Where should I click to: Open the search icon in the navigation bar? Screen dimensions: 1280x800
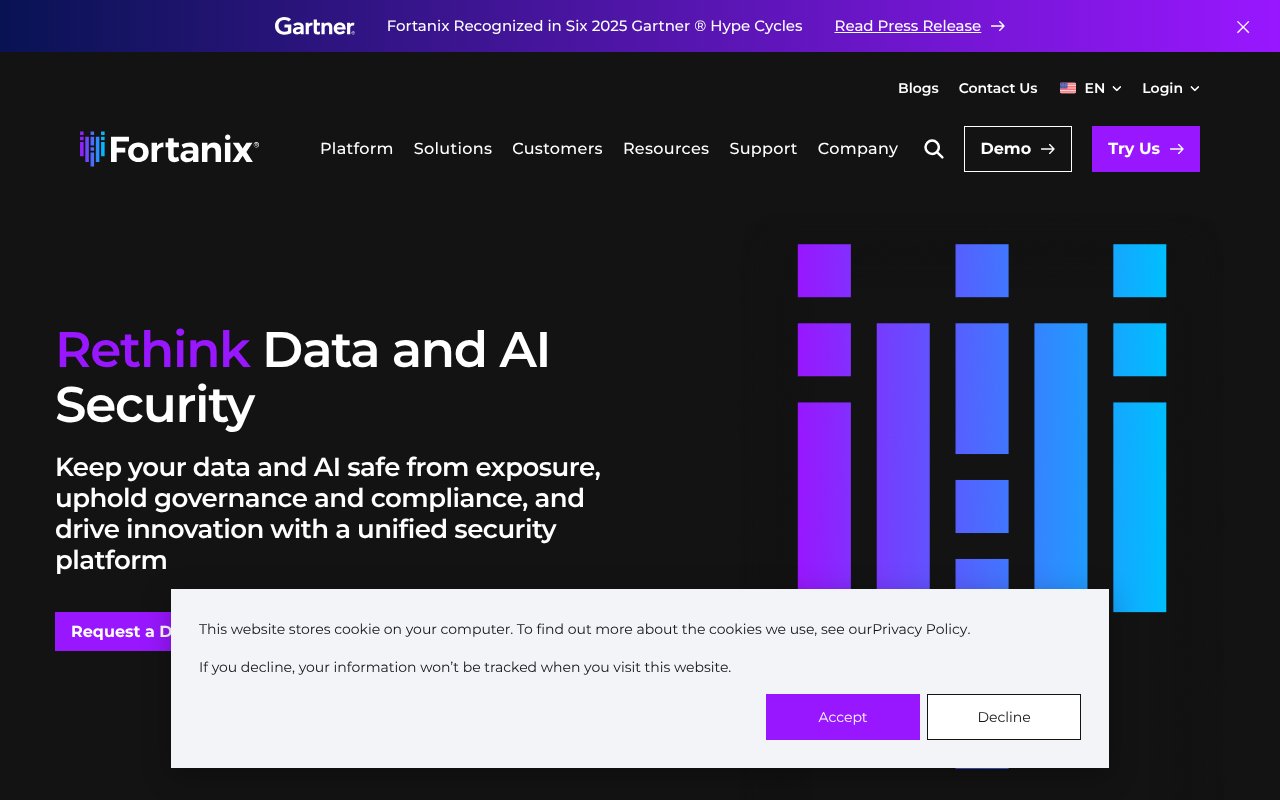click(x=933, y=148)
